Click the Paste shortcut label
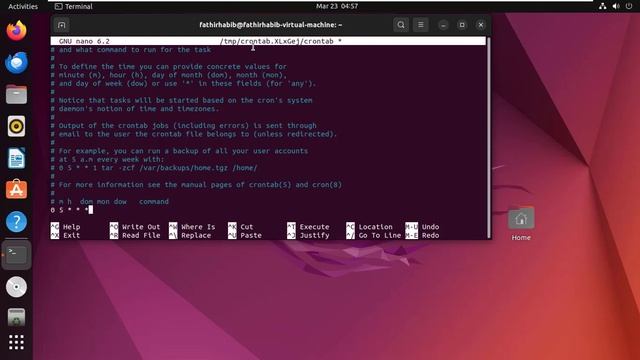Viewport: 640px width, 360px height. click(x=251, y=236)
